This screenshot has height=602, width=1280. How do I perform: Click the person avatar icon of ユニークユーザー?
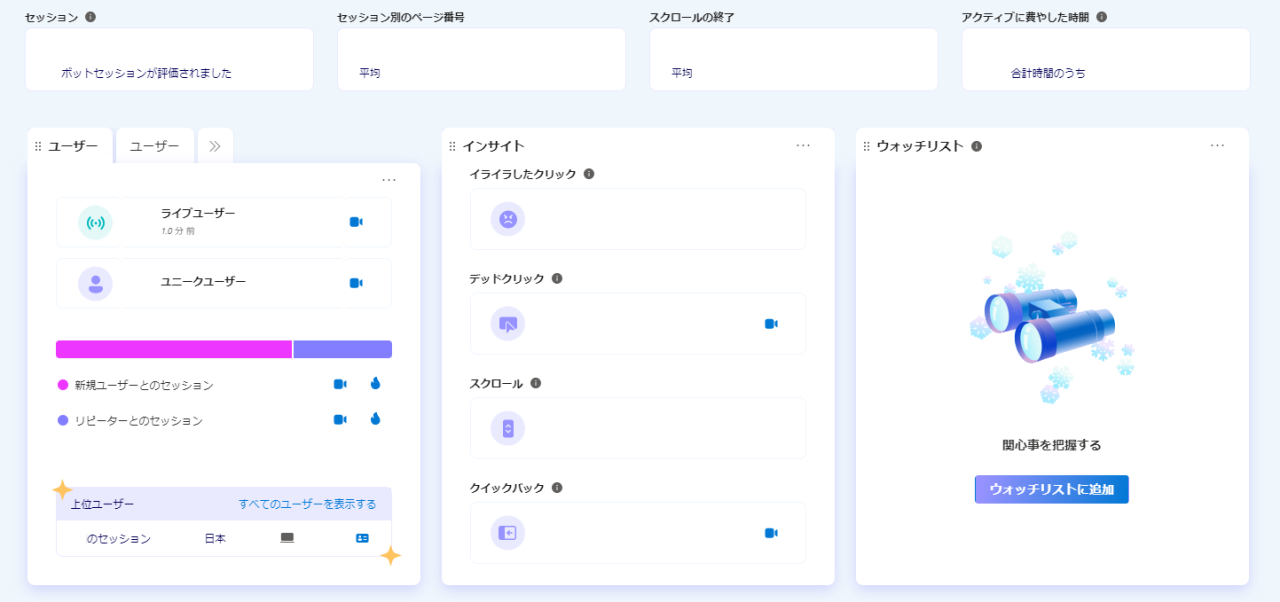tap(95, 283)
